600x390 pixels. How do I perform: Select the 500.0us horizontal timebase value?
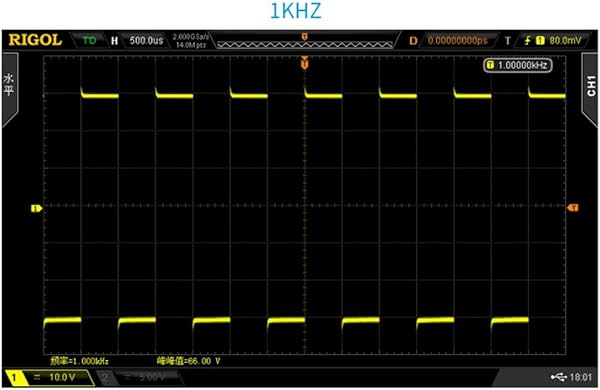(146, 41)
